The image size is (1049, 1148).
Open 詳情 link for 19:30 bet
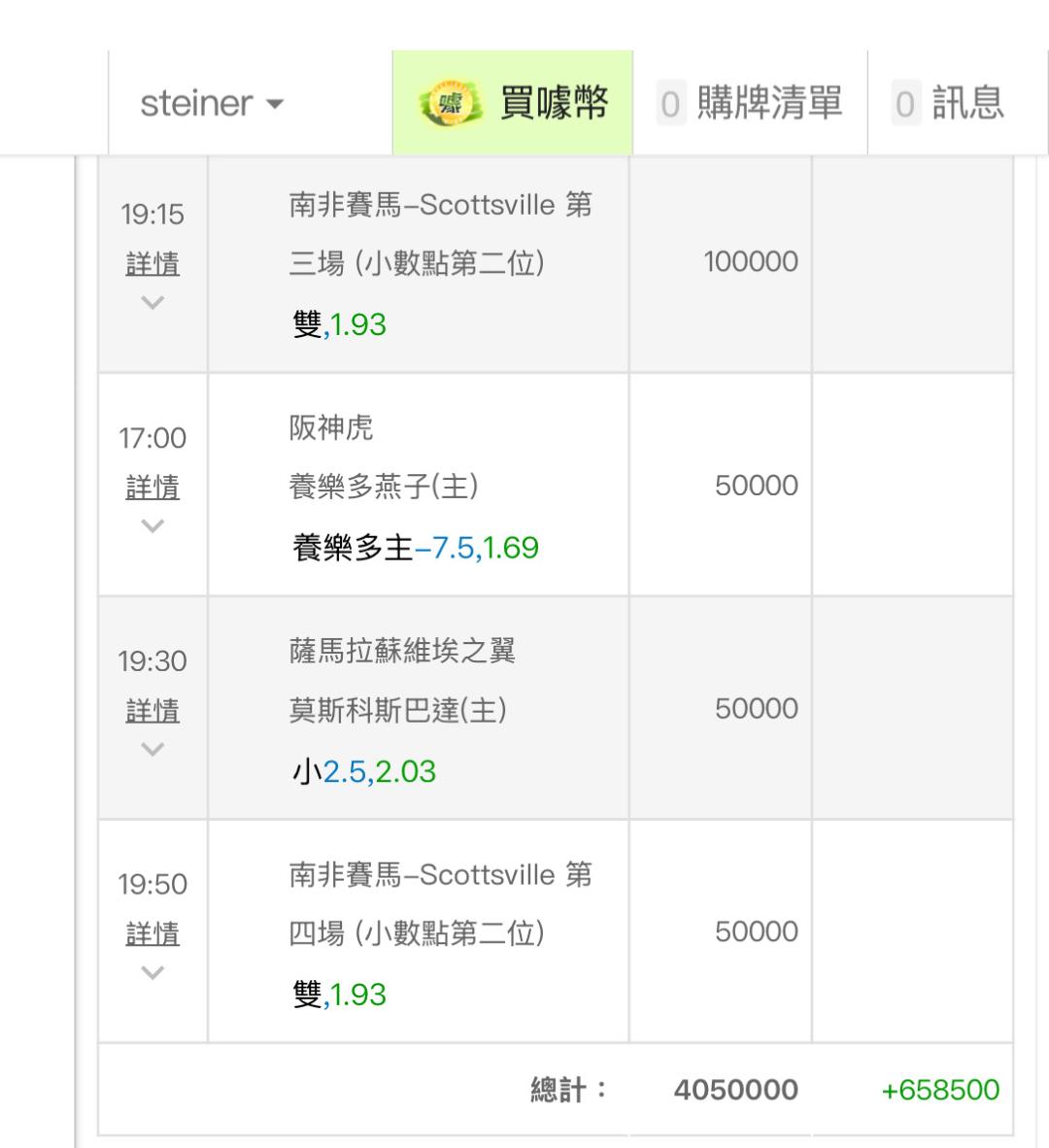[152, 710]
